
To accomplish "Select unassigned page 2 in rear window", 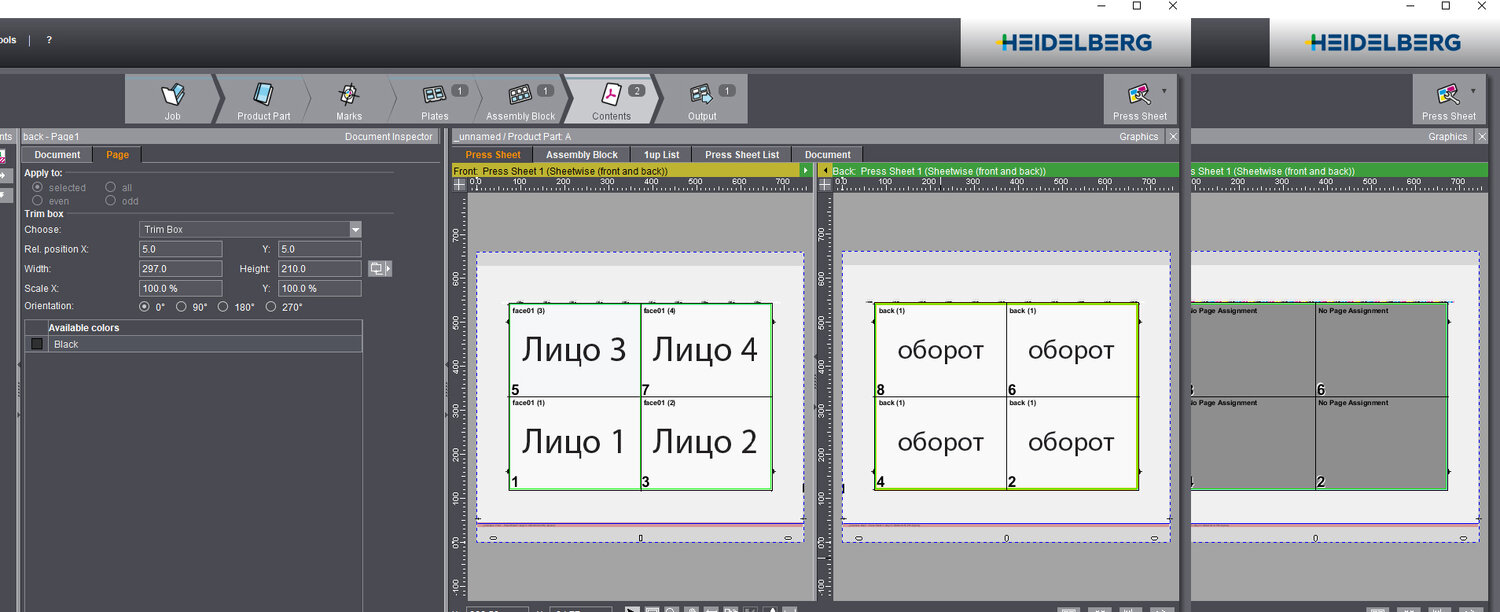I will [1381, 443].
